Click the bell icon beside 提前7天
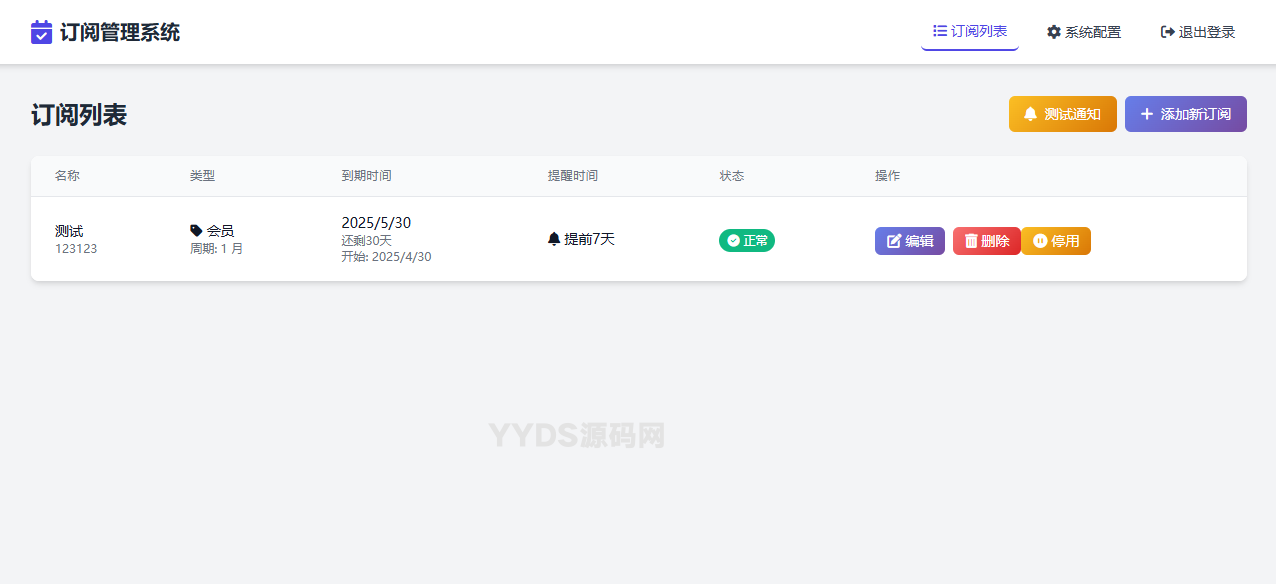The width and height of the screenshot is (1276, 584). pos(555,238)
